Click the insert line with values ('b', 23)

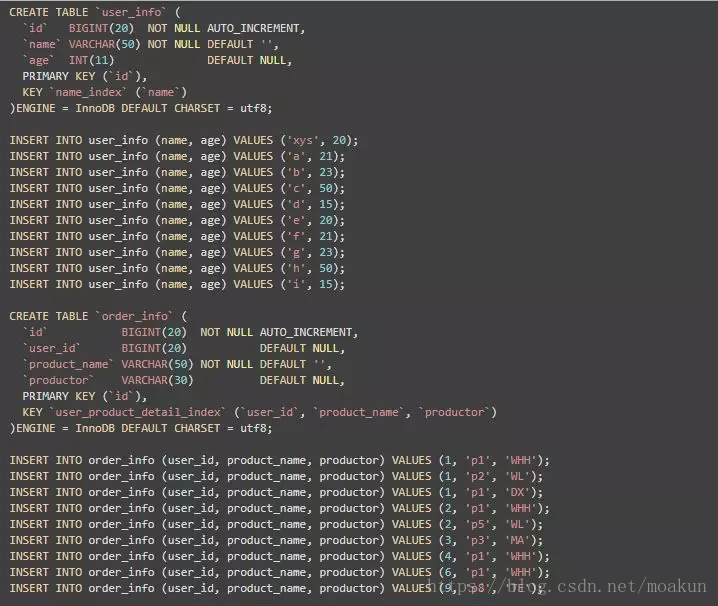pos(177,172)
